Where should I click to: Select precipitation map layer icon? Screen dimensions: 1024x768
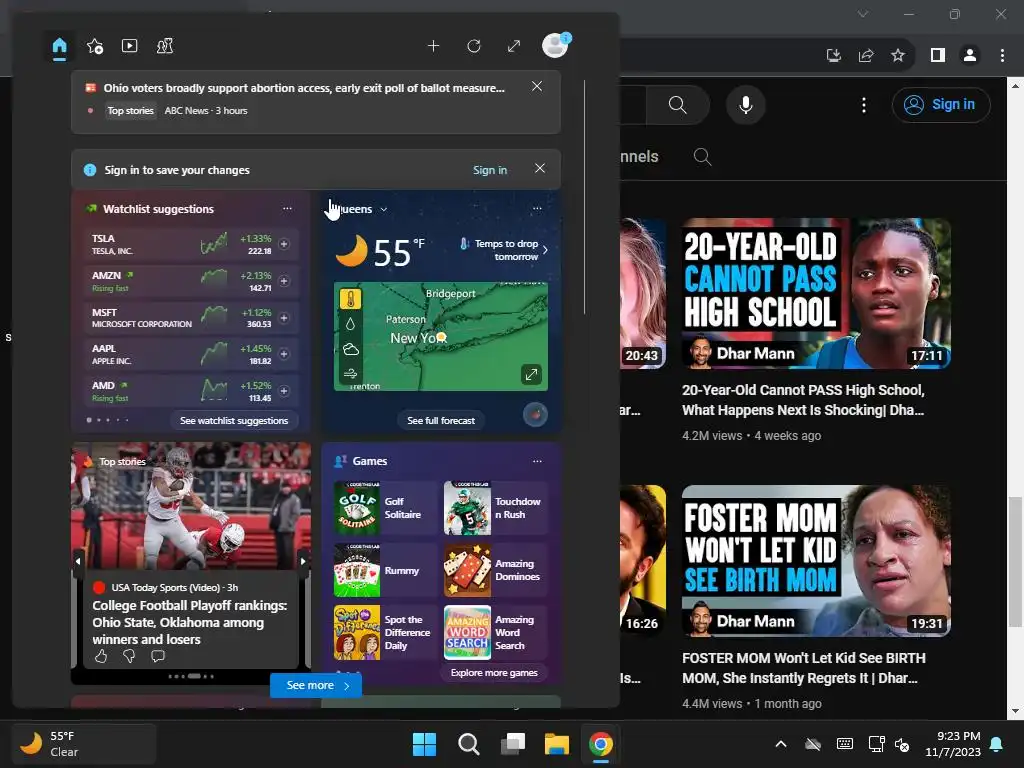pyautogui.click(x=351, y=324)
